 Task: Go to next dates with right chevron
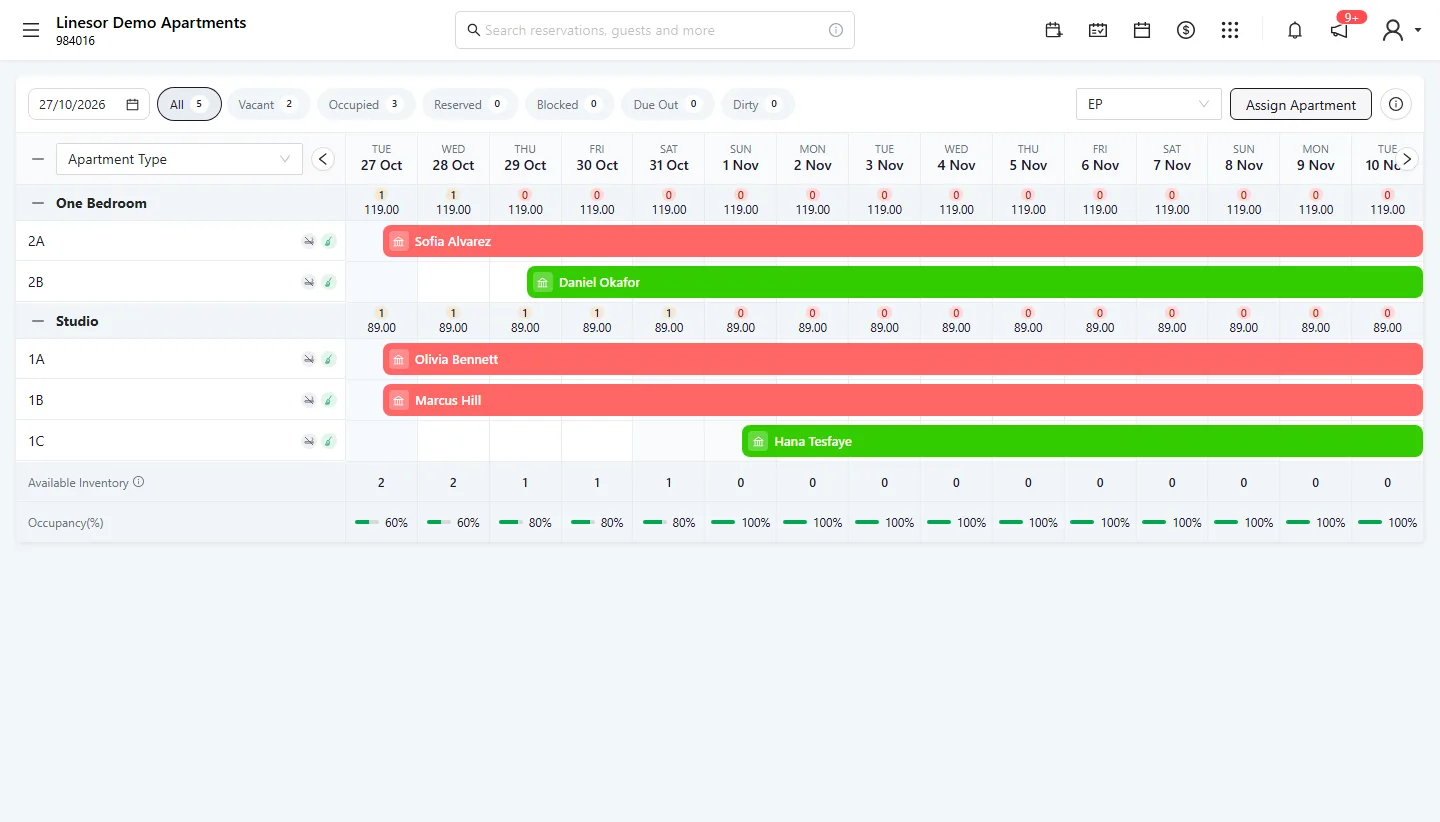pos(1407,159)
